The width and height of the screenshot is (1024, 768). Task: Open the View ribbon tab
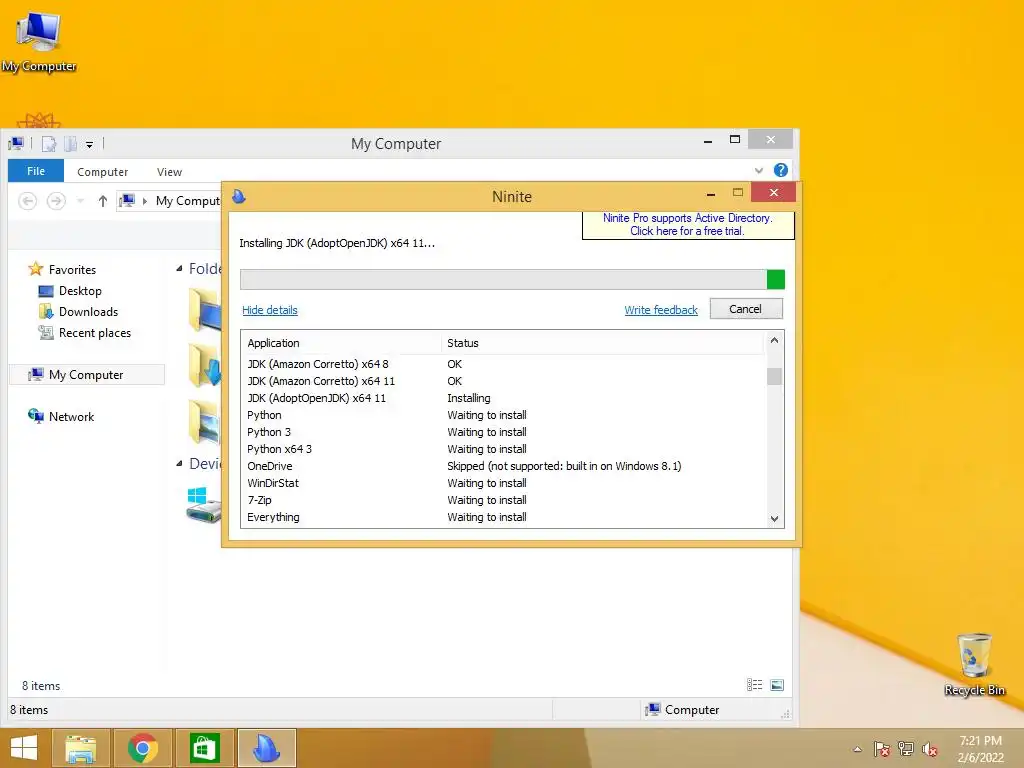169,172
